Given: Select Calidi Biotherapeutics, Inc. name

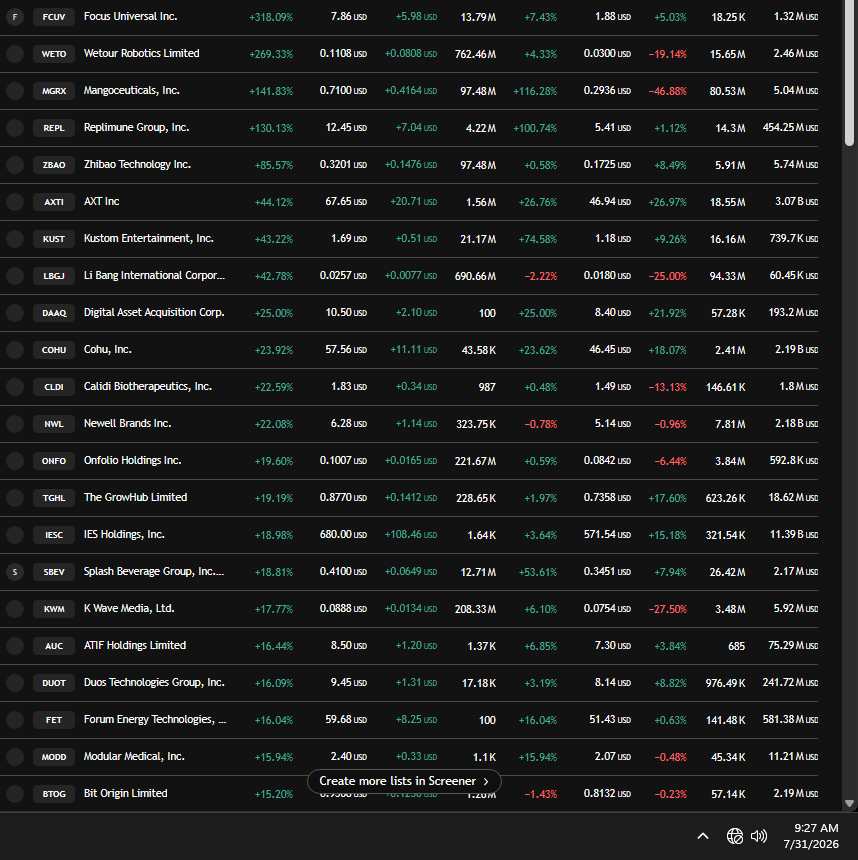Looking at the screenshot, I should [148, 387].
